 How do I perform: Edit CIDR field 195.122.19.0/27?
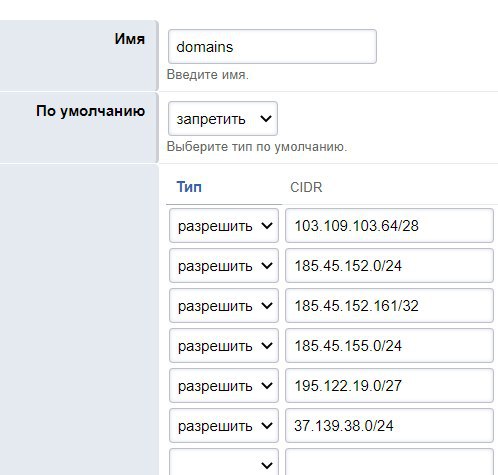389,386
